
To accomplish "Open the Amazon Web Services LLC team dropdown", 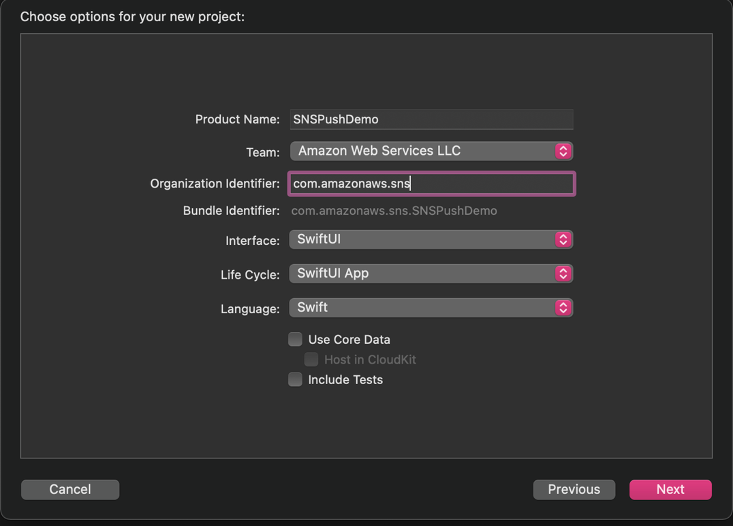I will click(430, 151).
